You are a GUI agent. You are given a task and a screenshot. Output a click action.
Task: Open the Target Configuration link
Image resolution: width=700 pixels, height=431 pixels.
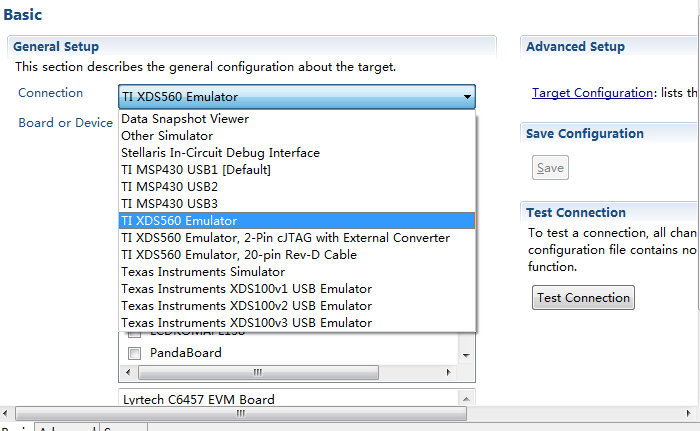592,93
